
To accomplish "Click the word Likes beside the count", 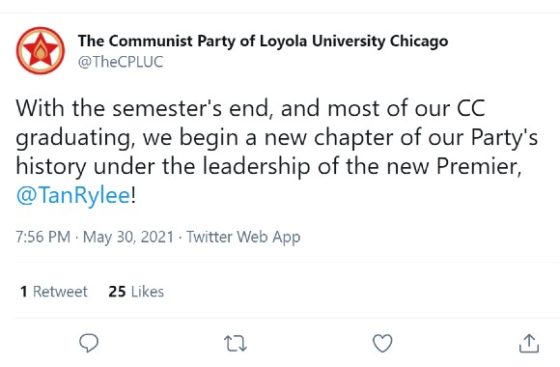I will click(x=148, y=292).
